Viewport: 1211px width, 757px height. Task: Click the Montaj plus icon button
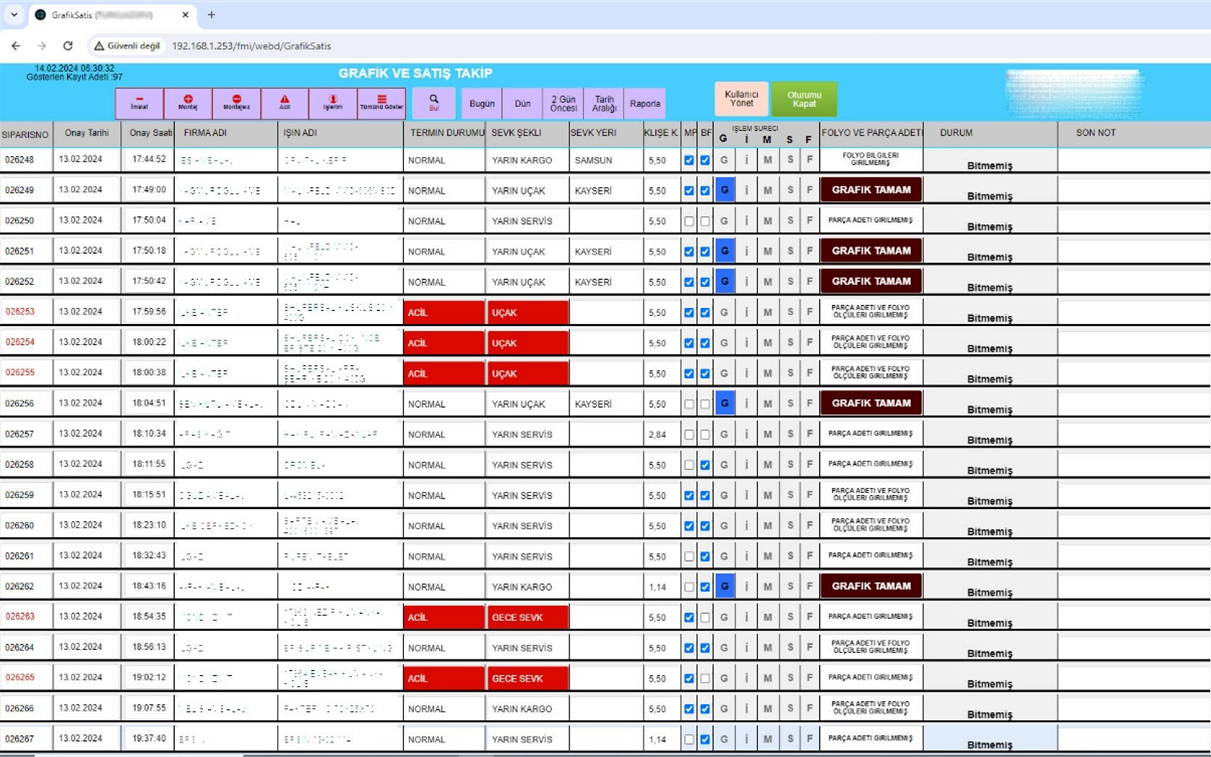point(188,103)
